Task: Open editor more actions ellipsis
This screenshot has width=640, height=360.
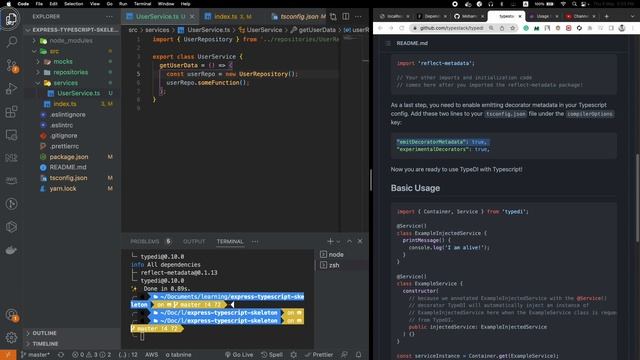Action: (x=358, y=17)
